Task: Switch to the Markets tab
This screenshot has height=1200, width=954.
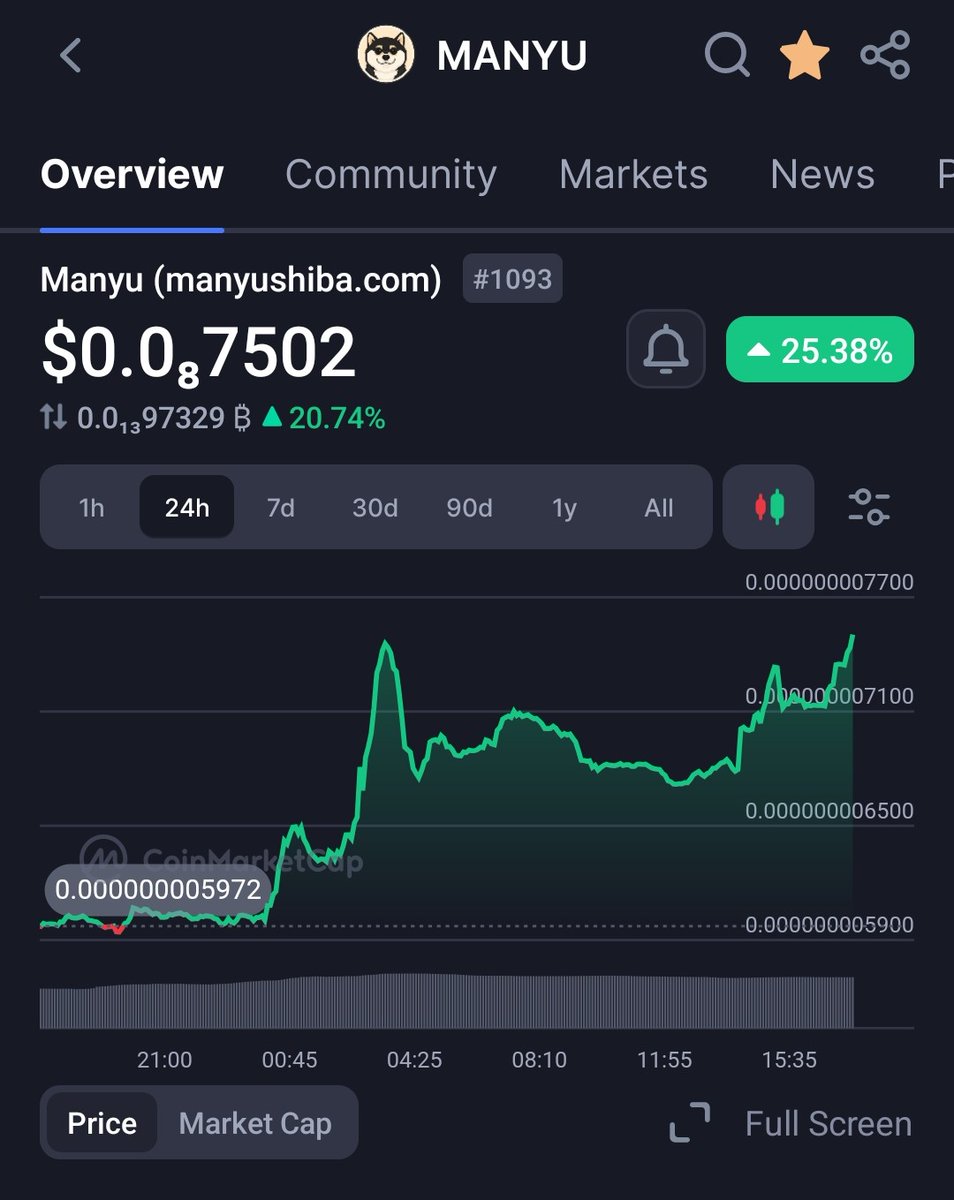Action: tap(634, 173)
